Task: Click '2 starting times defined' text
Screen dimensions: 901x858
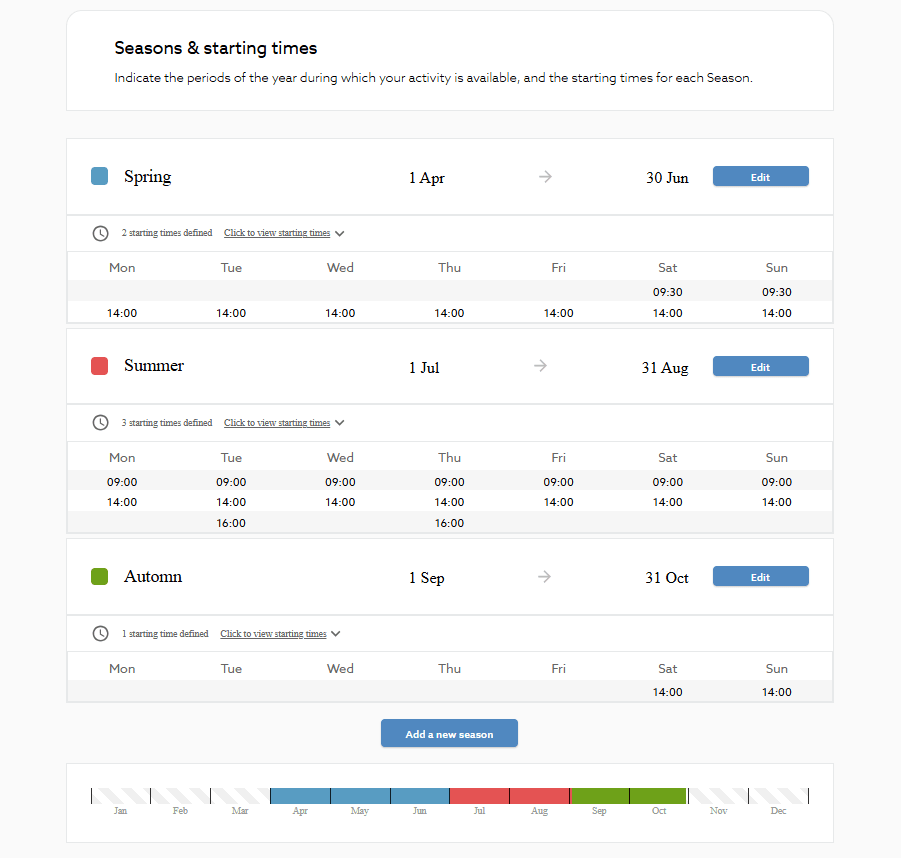Action: [x=167, y=233]
